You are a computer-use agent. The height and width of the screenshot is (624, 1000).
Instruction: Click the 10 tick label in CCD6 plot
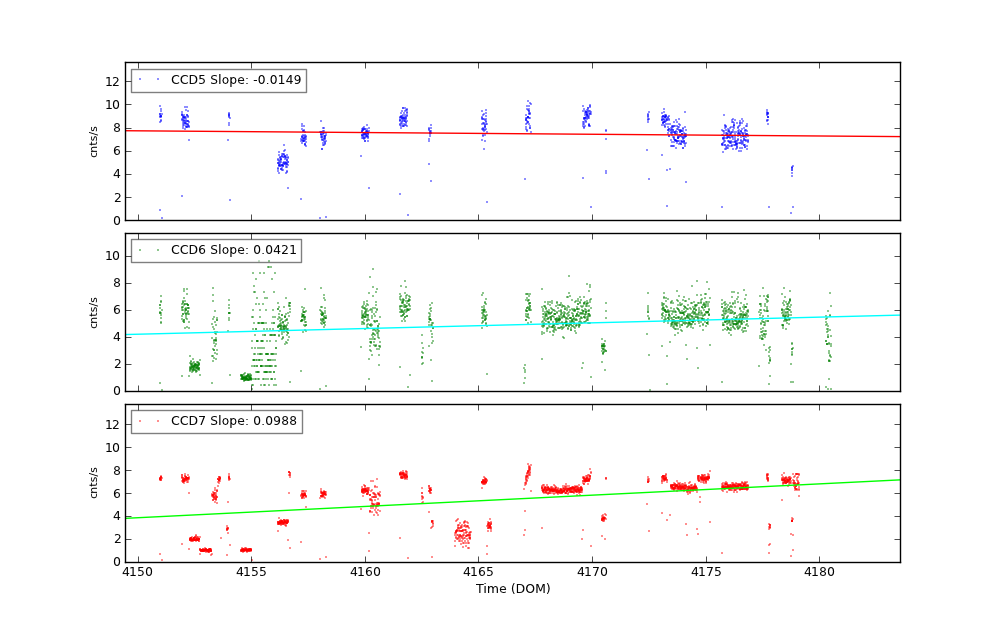(x=113, y=256)
